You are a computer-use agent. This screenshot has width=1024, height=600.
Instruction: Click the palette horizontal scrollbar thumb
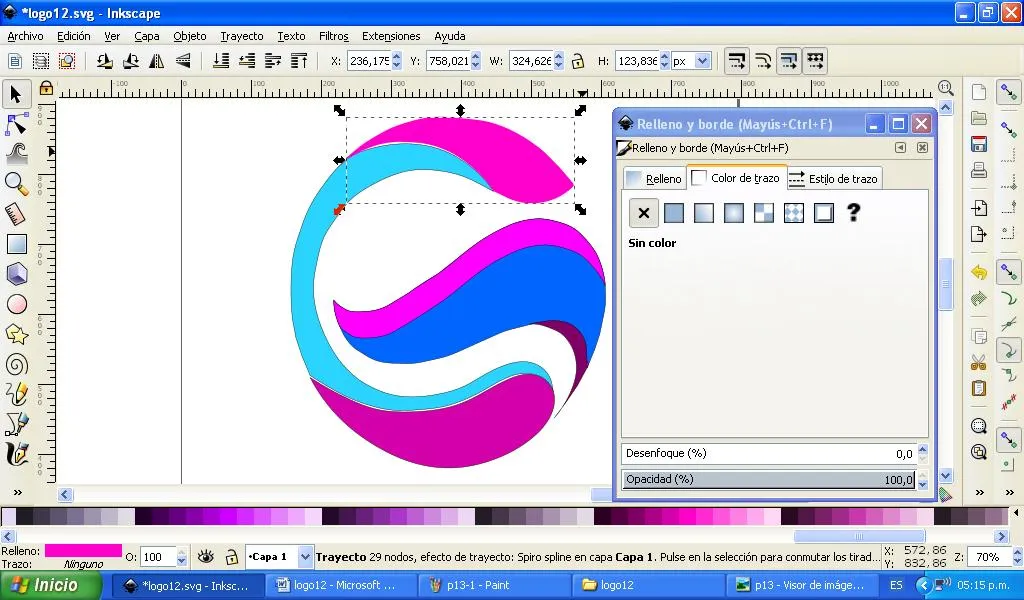pyautogui.click(x=859, y=536)
